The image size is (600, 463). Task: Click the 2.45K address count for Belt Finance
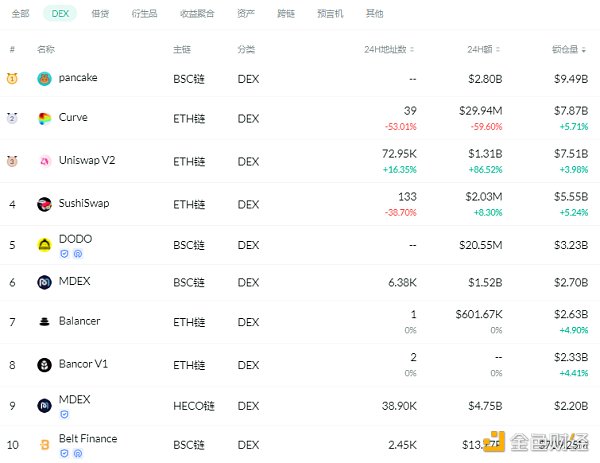click(402, 445)
